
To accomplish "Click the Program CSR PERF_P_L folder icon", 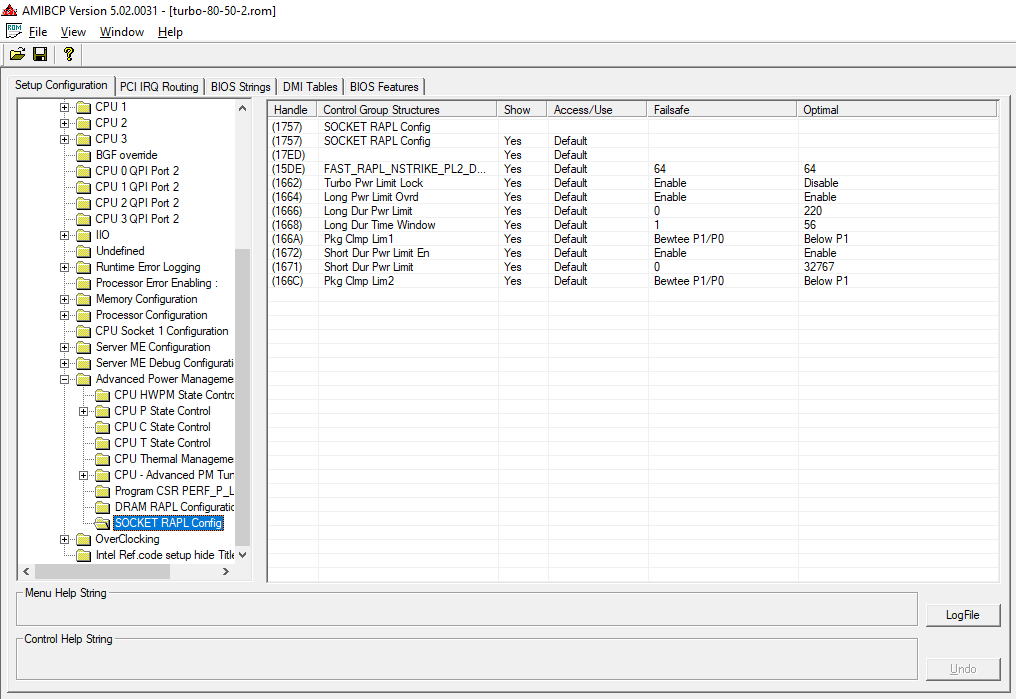I will click(x=102, y=491).
